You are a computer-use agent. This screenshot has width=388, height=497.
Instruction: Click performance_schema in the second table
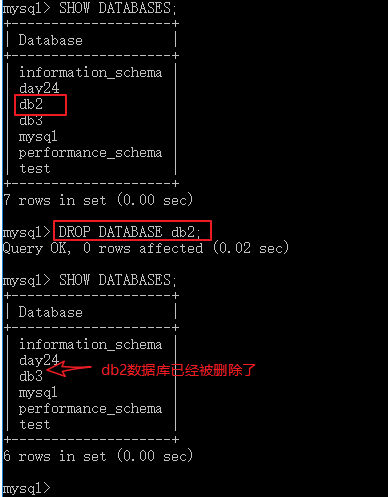tap(90, 409)
